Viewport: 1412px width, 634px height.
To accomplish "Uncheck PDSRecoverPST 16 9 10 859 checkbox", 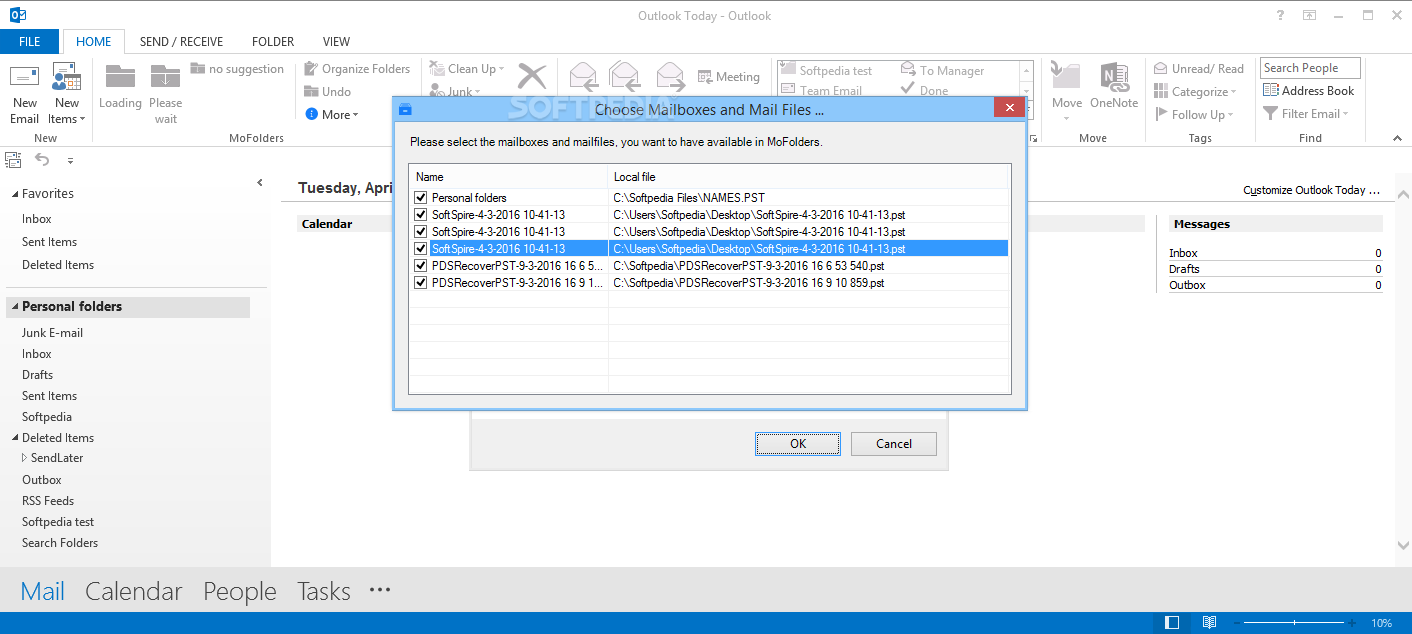I will coord(421,283).
